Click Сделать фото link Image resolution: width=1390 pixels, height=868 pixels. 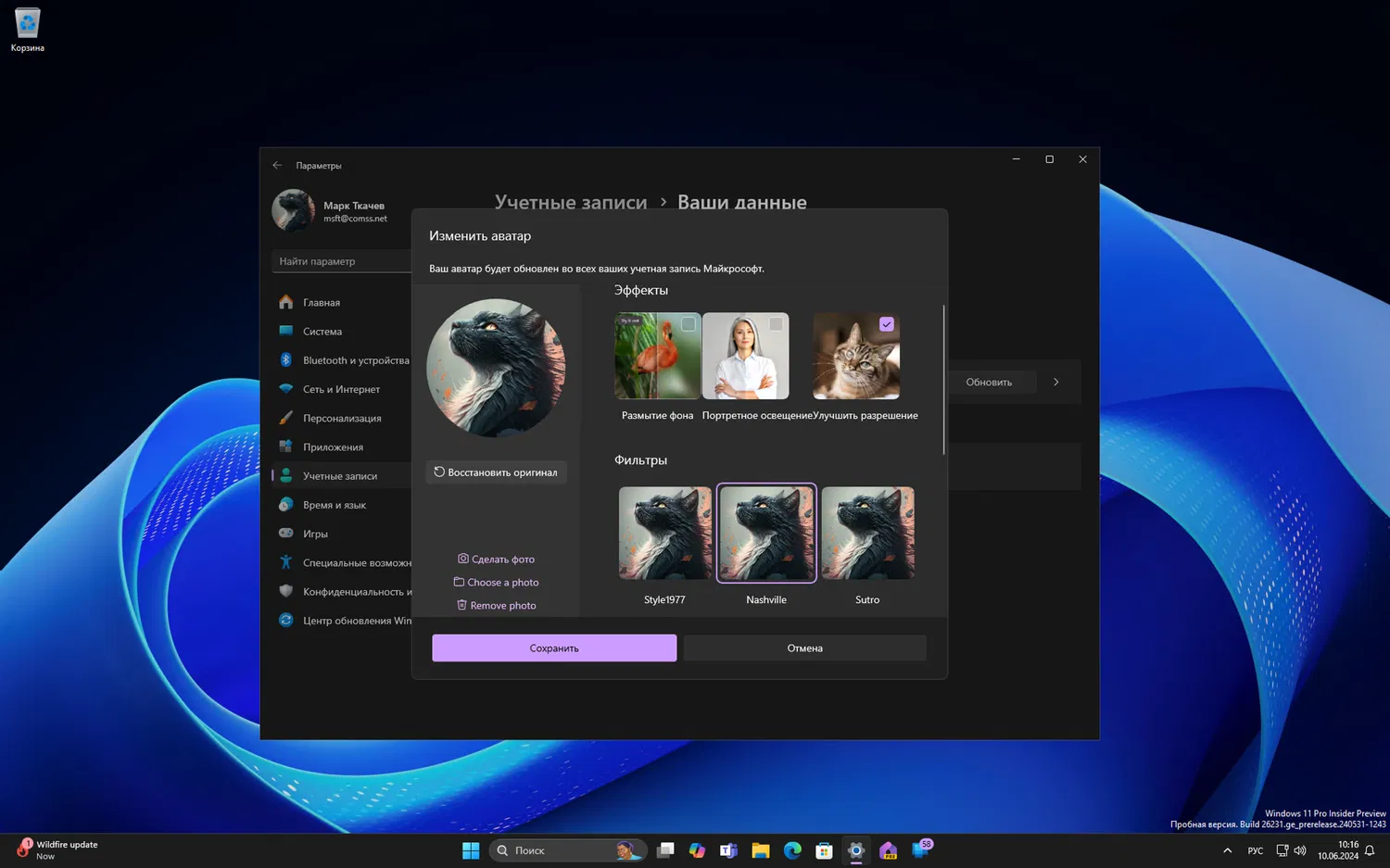(496, 559)
